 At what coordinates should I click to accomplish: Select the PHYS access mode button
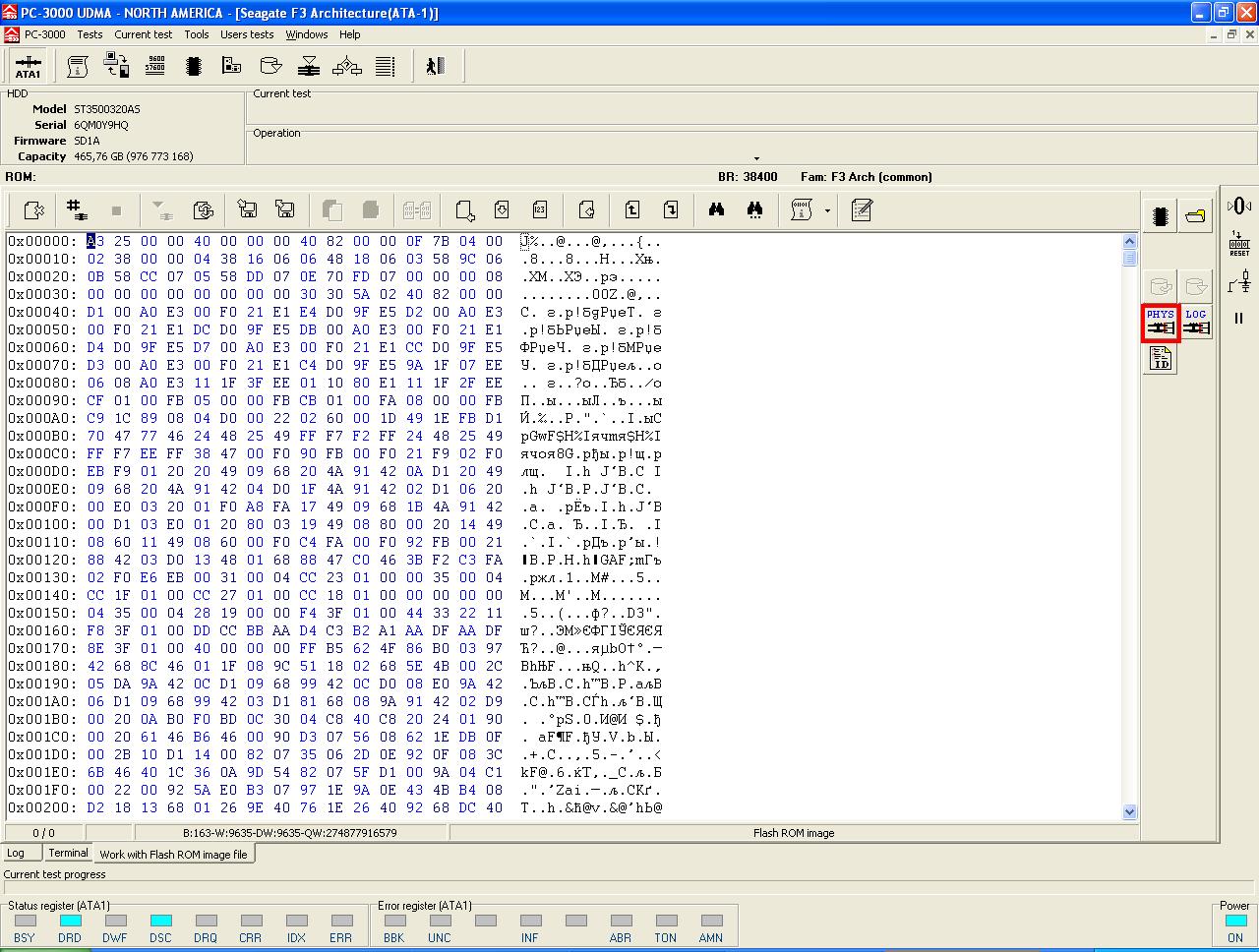pos(1161,323)
